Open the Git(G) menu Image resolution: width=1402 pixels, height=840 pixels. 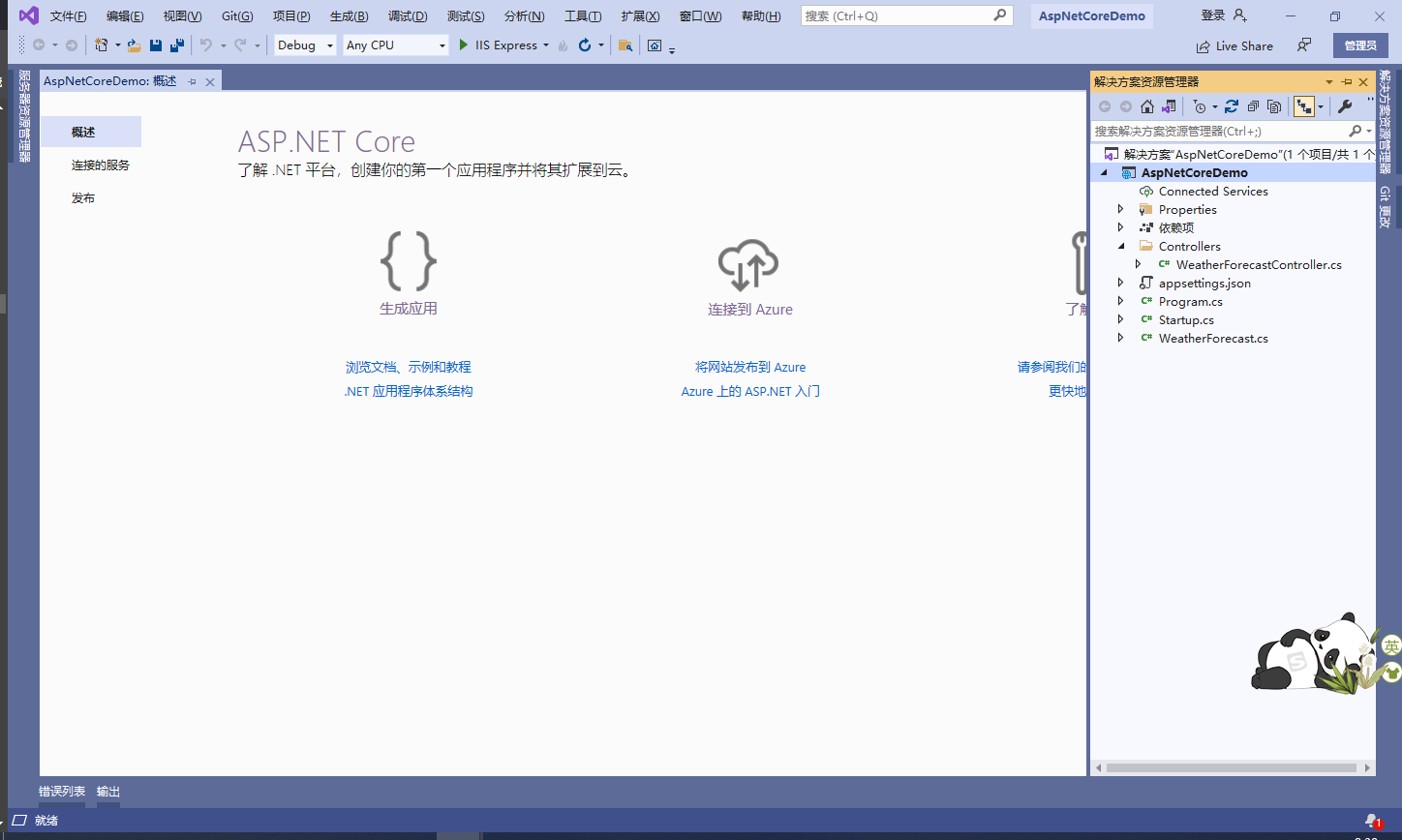[237, 16]
